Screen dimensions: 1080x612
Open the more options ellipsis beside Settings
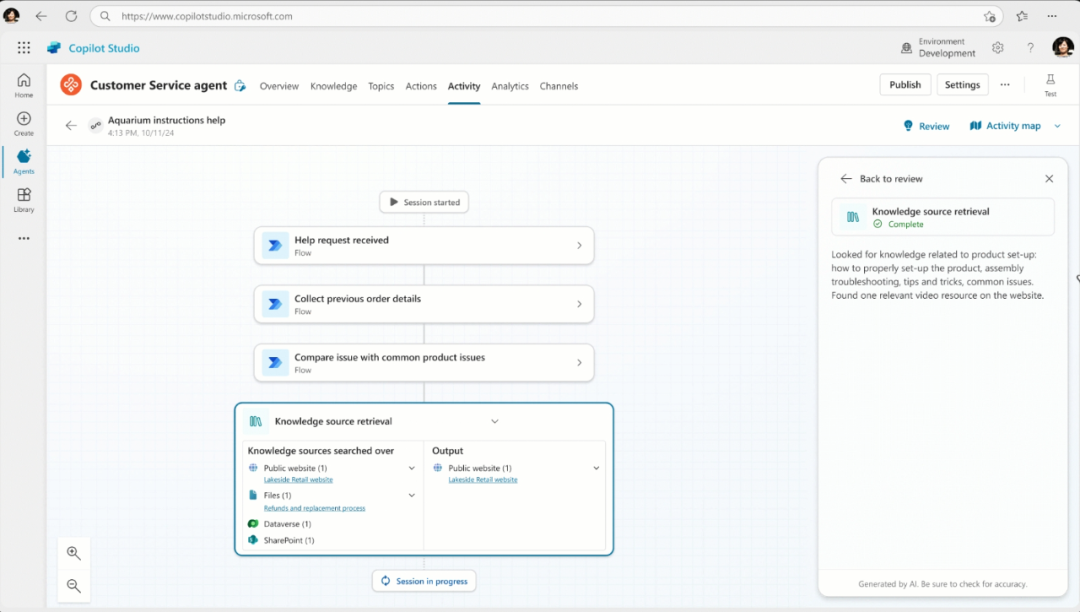(x=1005, y=85)
